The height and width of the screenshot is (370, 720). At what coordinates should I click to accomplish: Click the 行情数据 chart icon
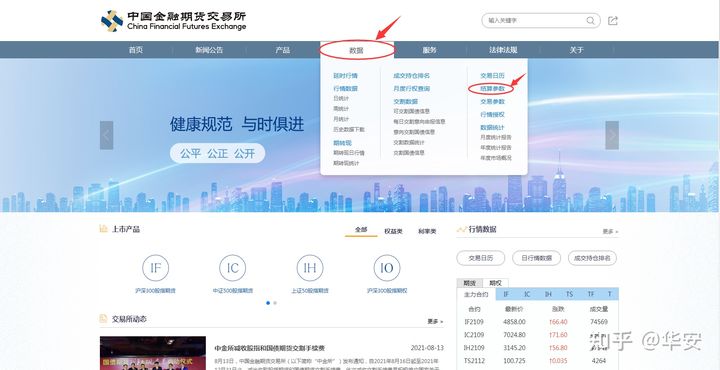[461, 229]
